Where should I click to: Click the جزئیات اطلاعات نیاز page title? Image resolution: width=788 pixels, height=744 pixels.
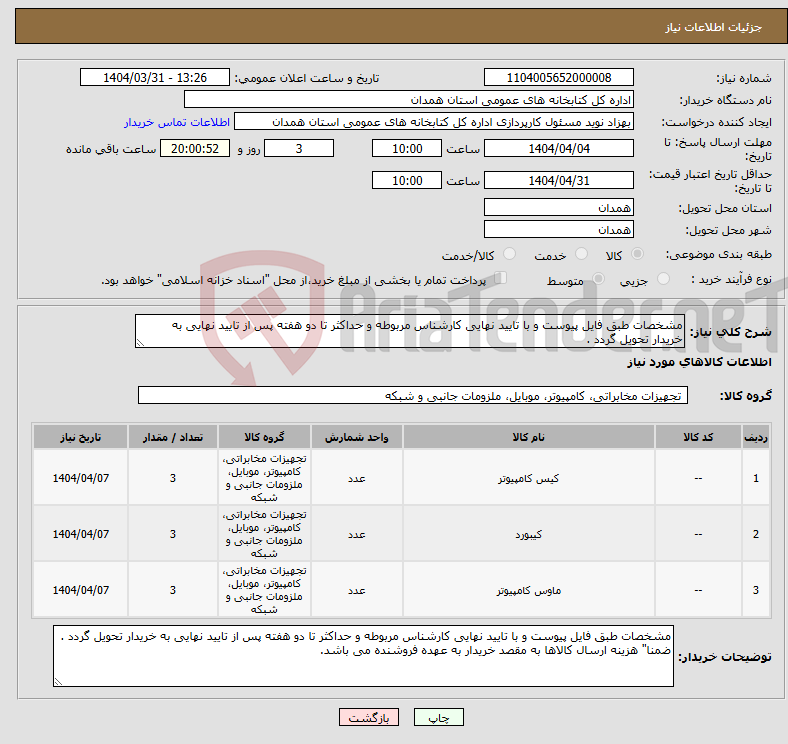pyautogui.click(x=714, y=27)
